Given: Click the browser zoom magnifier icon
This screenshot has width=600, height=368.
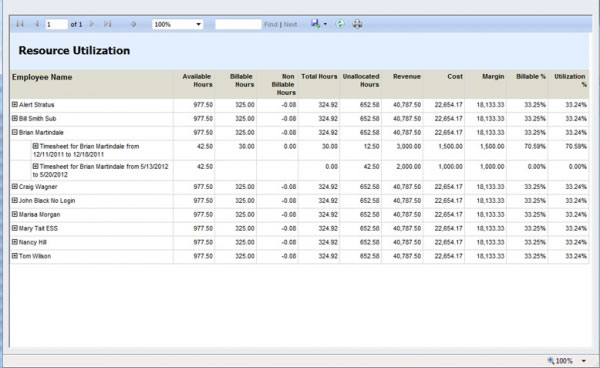Looking at the screenshot, I should 551,360.
